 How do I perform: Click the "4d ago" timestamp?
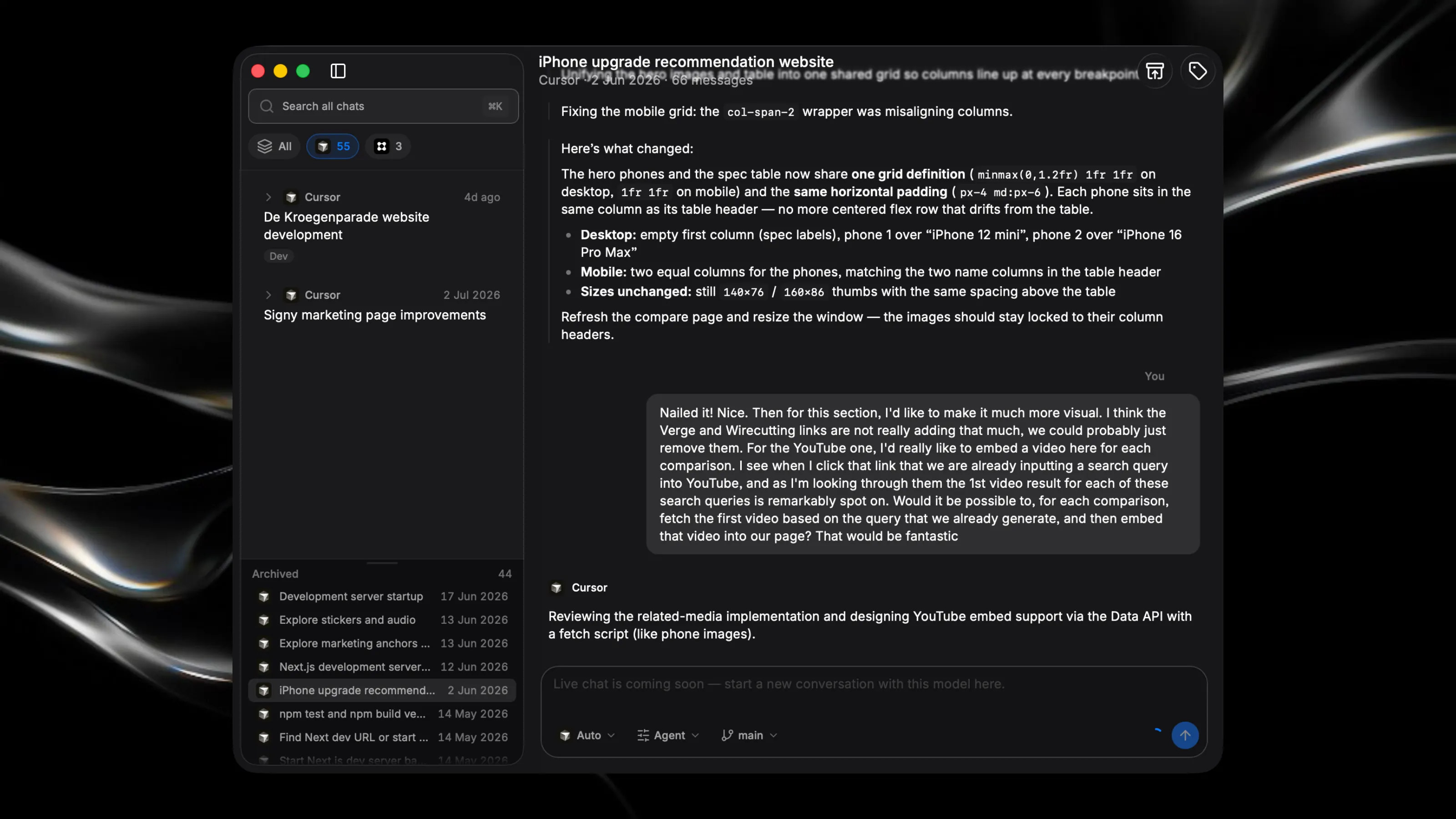482,197
